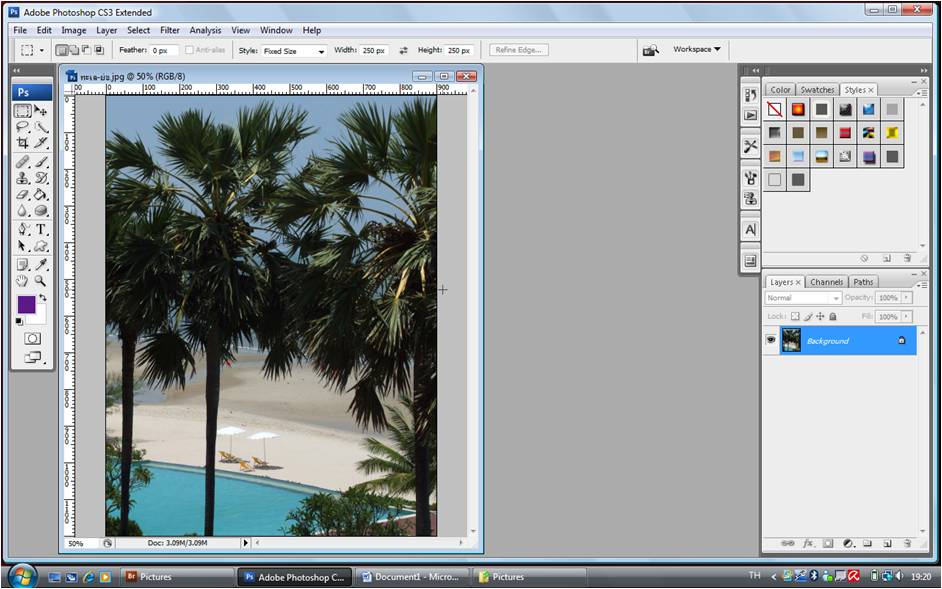
Task: Hide the Background layer with eye icon
Action: coord(771,341)
